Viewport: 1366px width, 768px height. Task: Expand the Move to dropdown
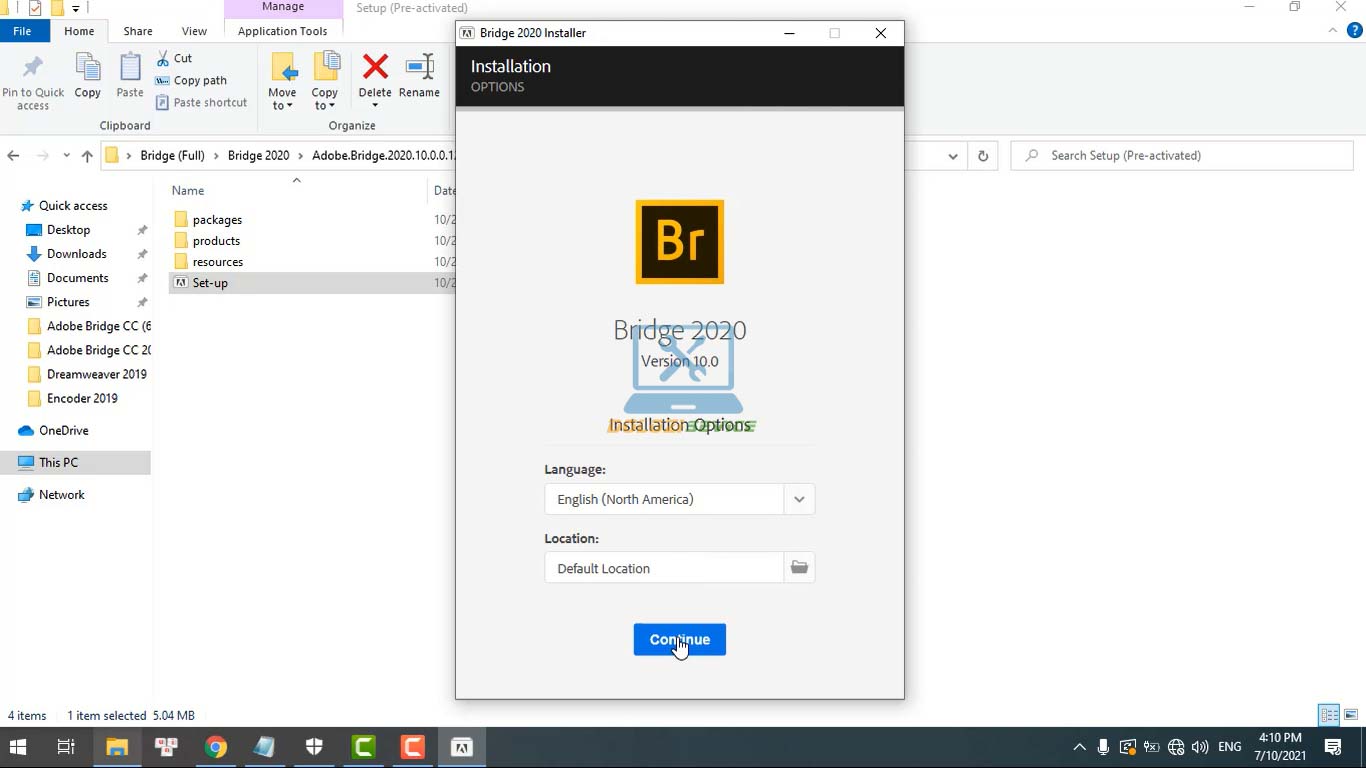tap(282, 106)
